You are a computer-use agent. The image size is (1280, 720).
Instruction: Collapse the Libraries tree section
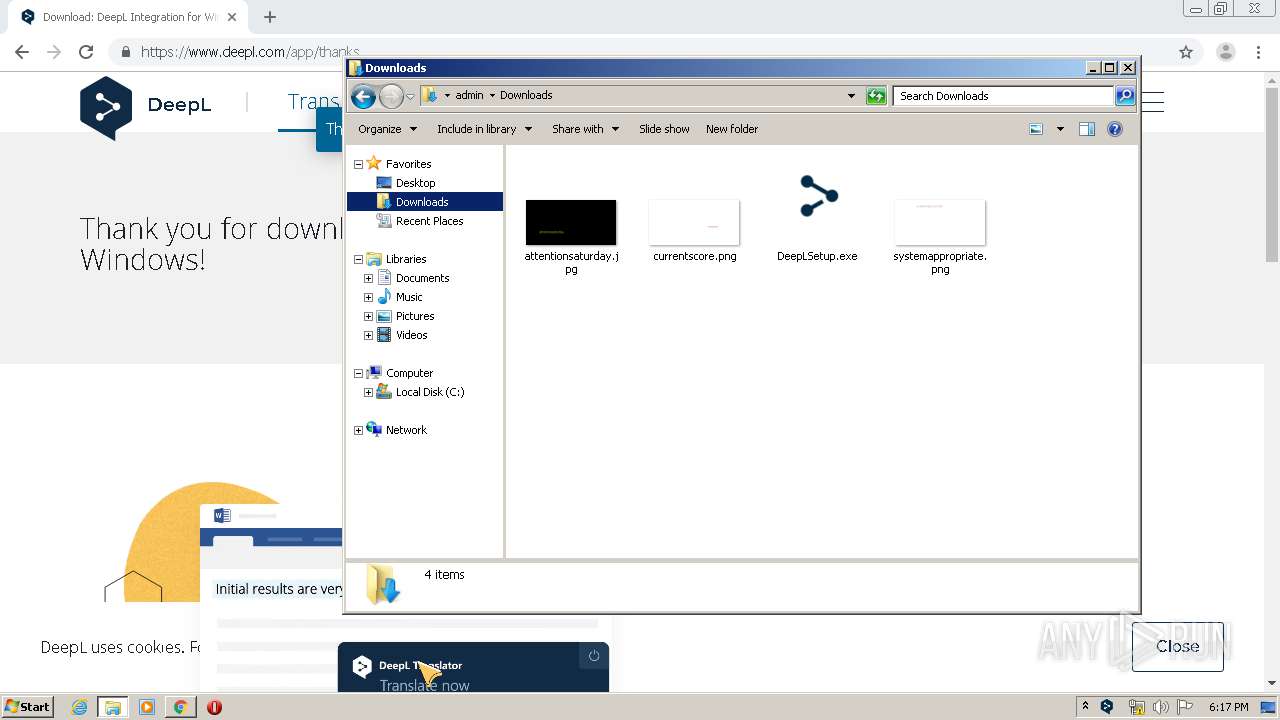(x=358, y=259)
